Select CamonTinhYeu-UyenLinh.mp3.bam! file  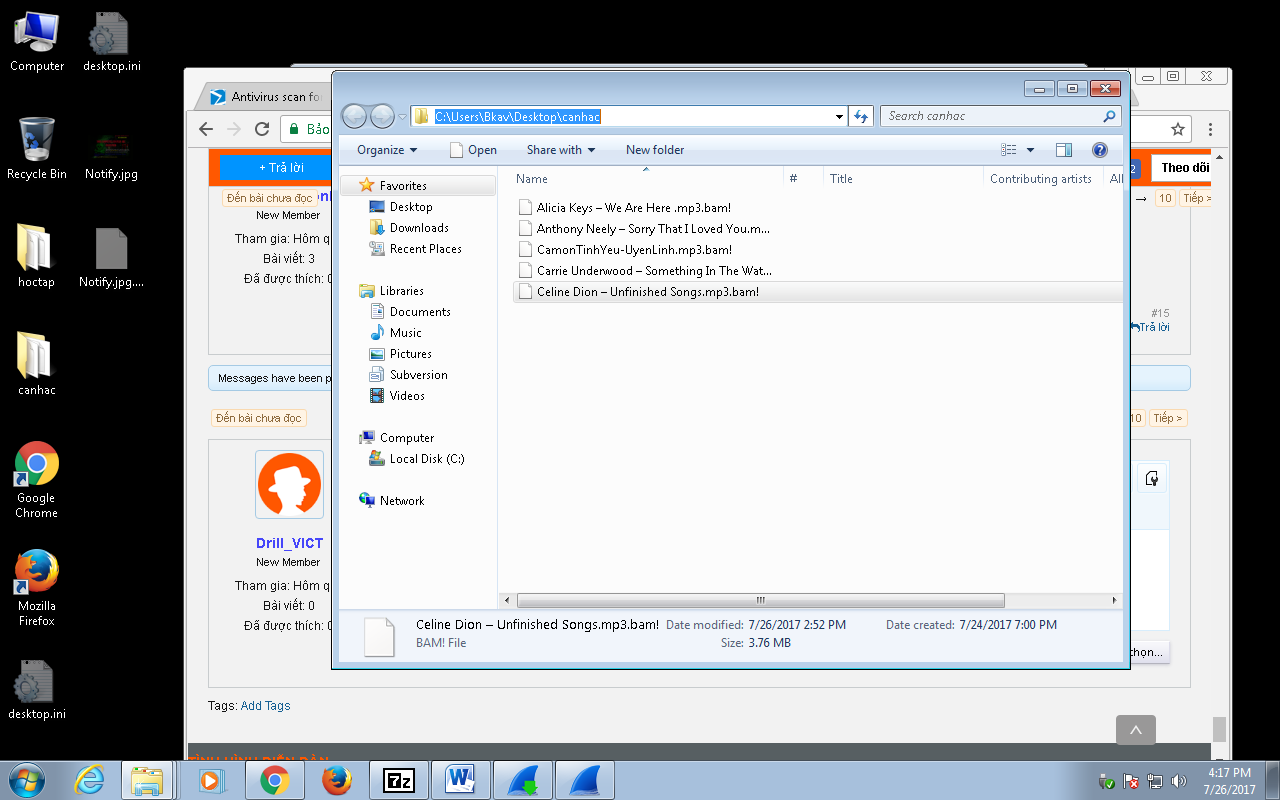(634, 250)
